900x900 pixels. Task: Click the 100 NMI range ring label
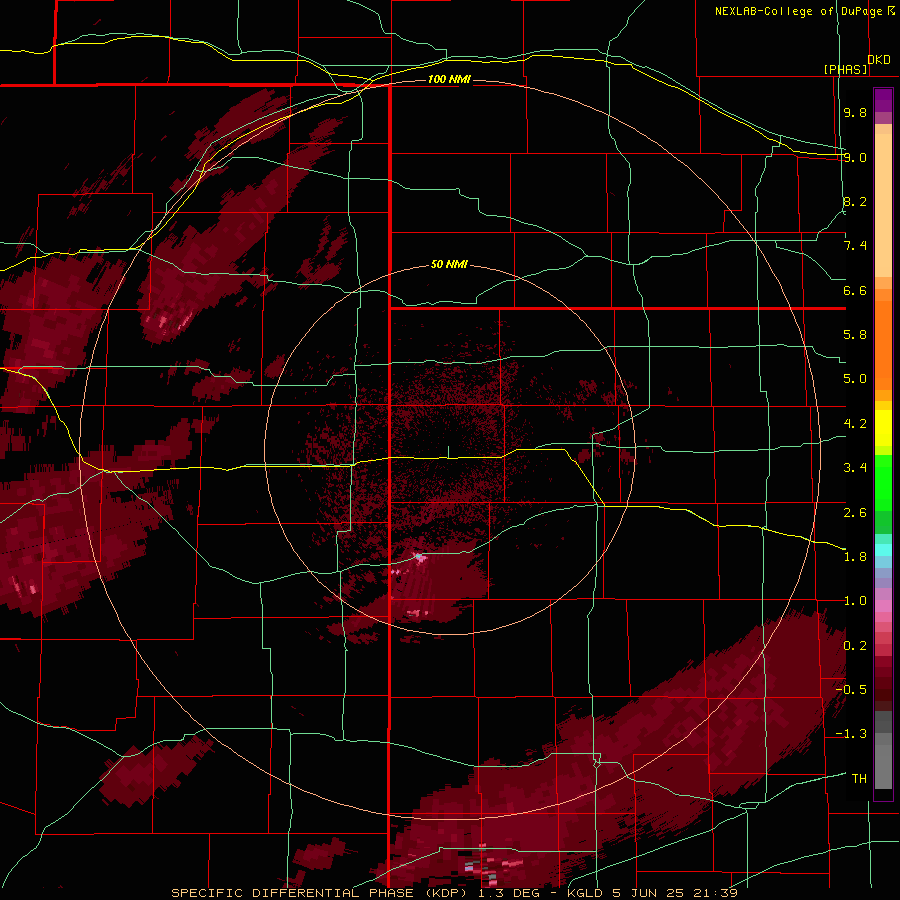(449, 79)
